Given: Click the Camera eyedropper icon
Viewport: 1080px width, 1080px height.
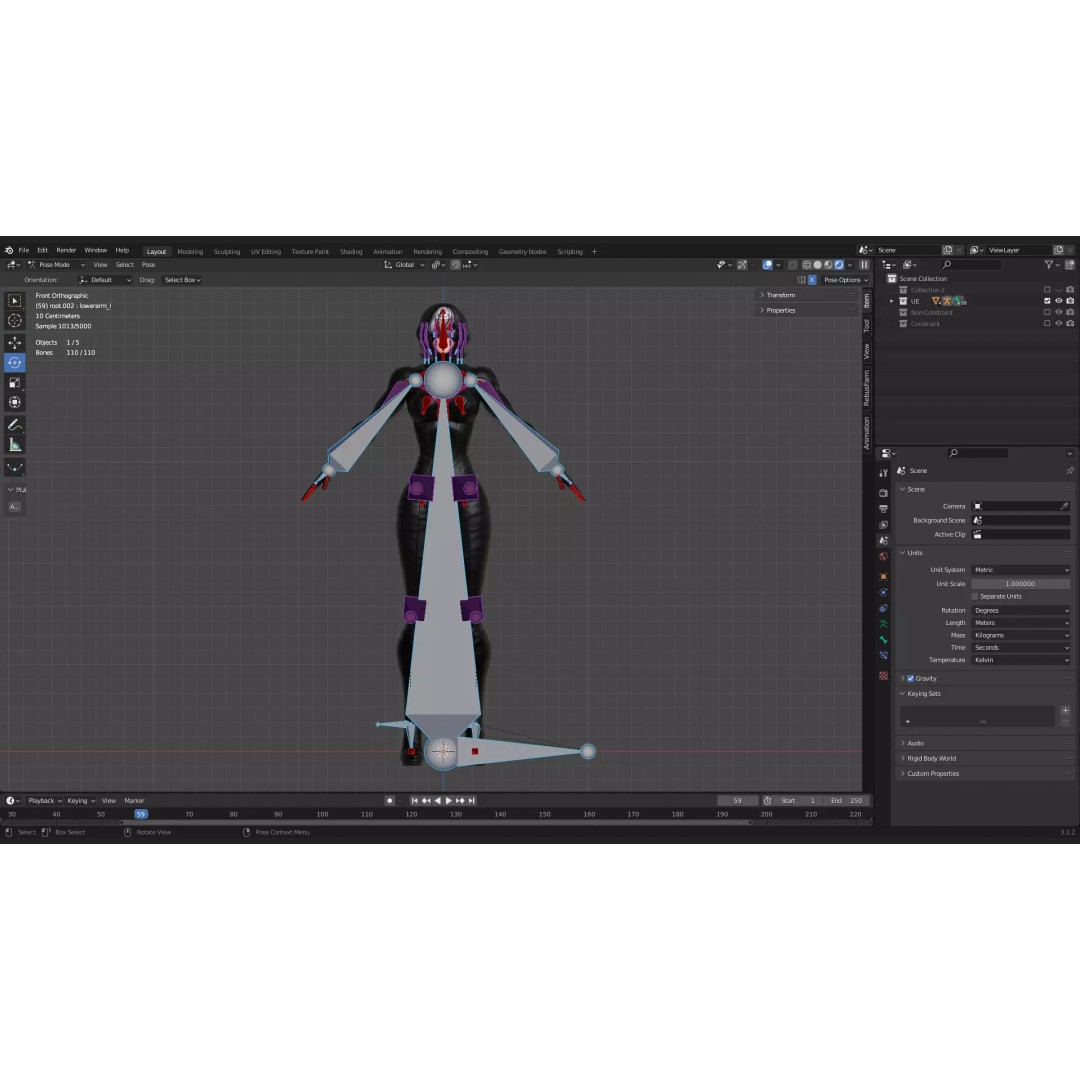Looking at the screenshot, I should coord(1064,506).
